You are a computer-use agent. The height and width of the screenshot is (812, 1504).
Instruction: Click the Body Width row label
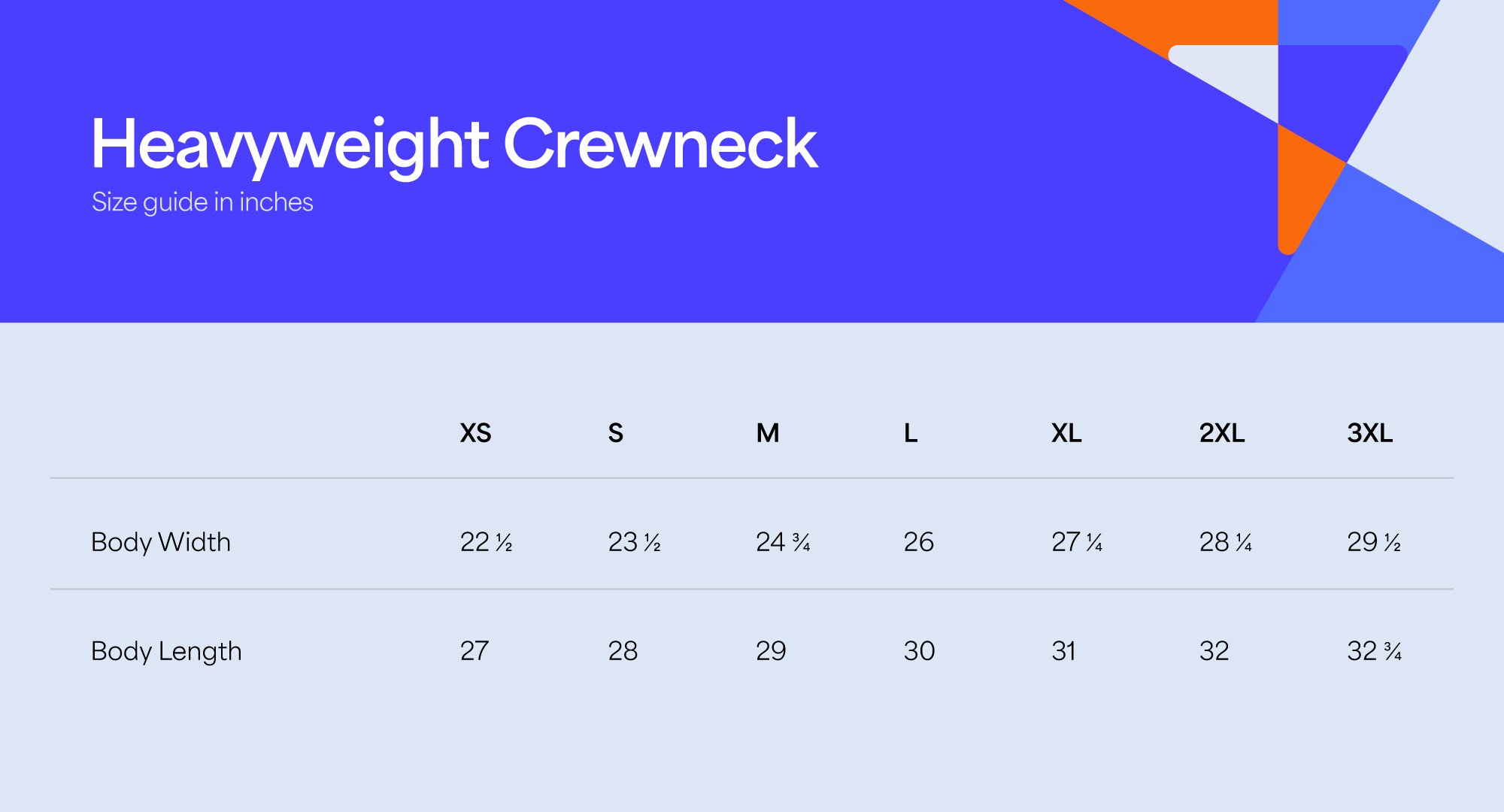pos(161,542)
